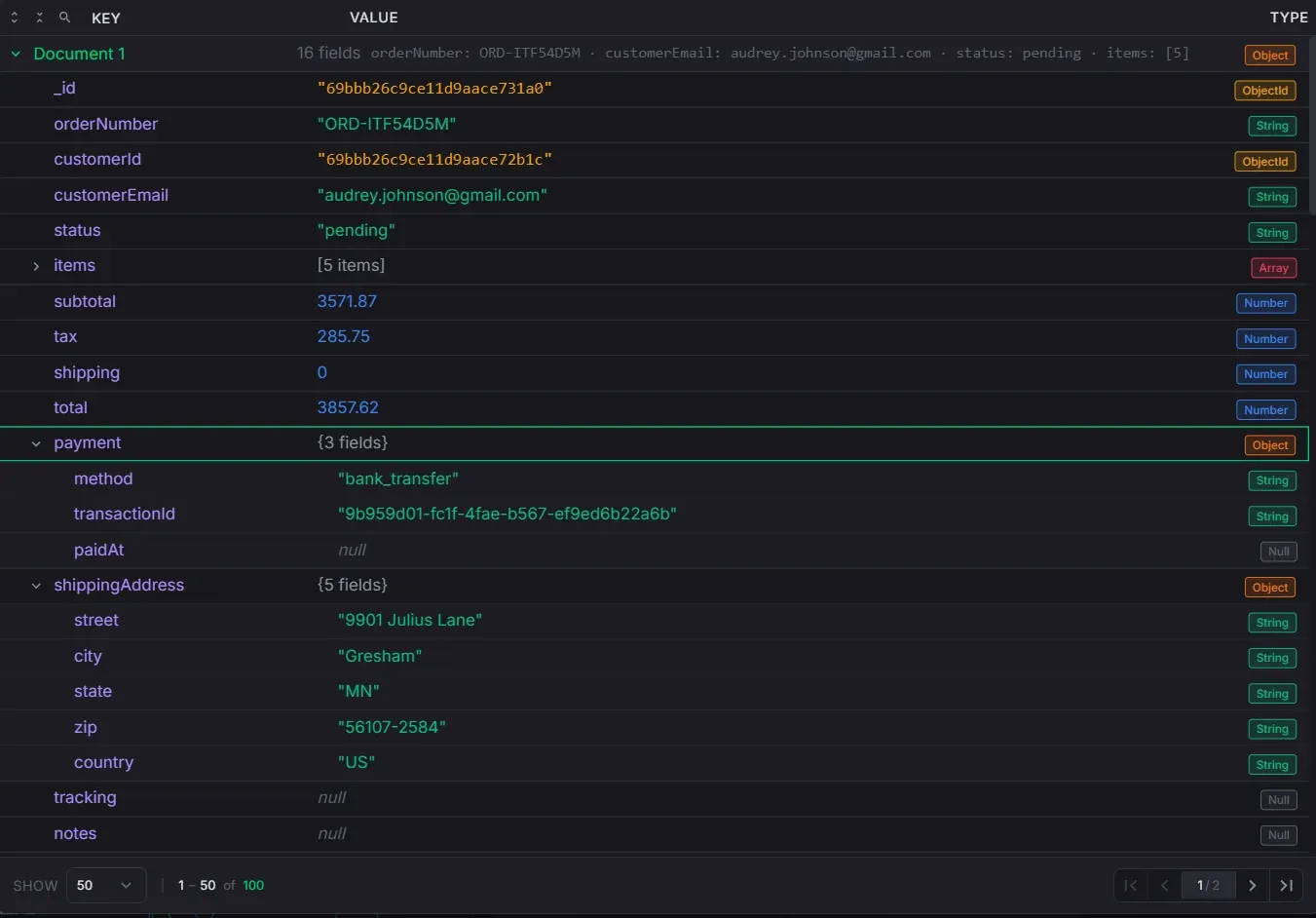Go to the previous page arrow
Image resolution: width=1316 pixels, height=918 pixels.
coord(1164,885)
